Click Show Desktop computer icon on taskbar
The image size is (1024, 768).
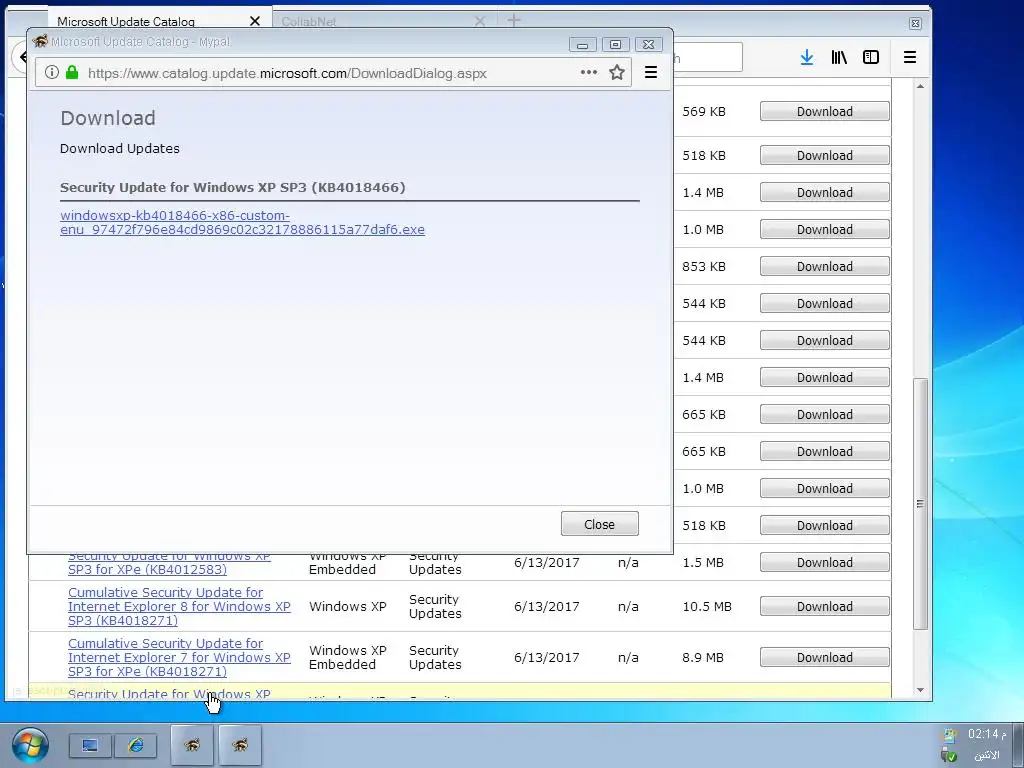click(x=90, y=745)
